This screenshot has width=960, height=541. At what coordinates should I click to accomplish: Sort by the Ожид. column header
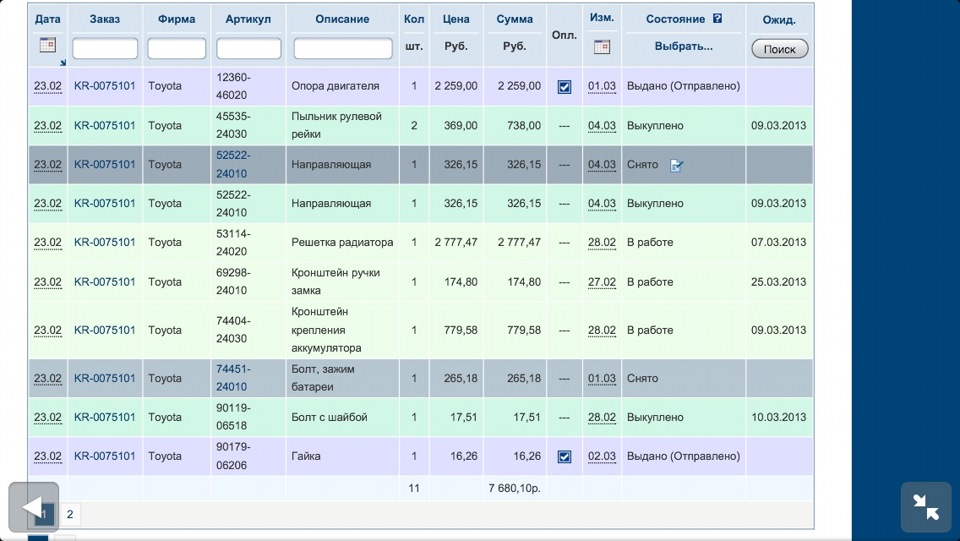click(x=779, y=20)
